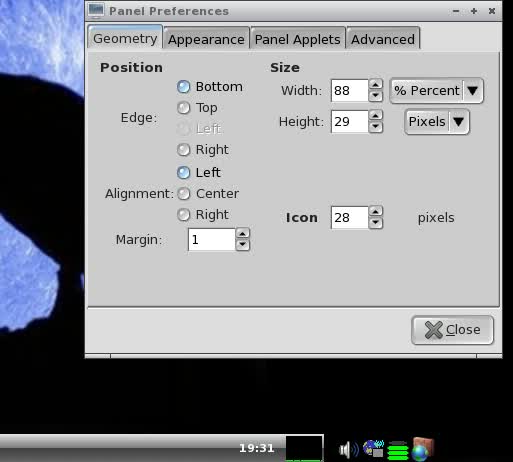
Task: Decrease Height value with down arrow
Action: click(x=376, y=127)
